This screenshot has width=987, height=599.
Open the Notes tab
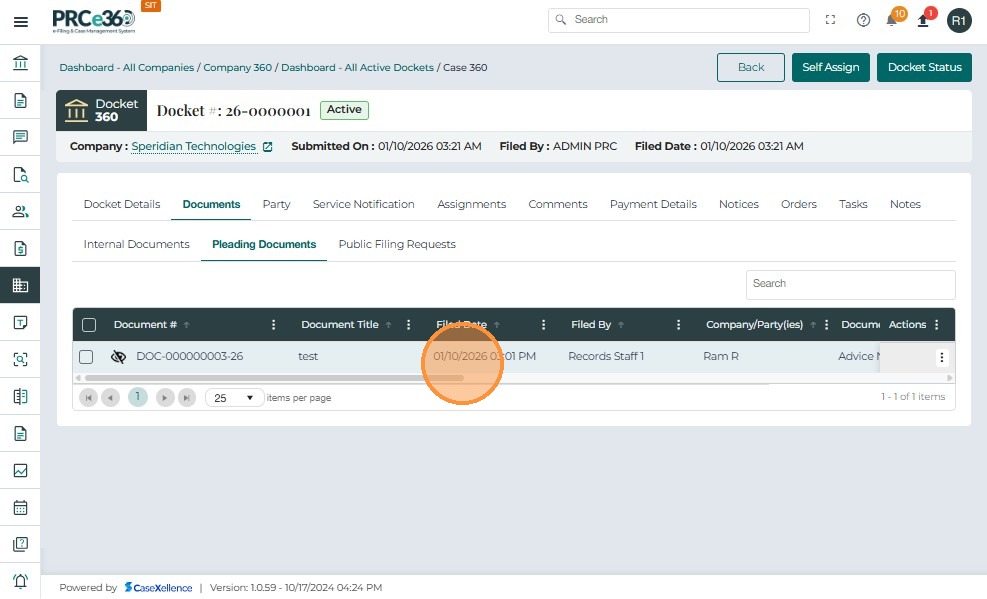pyautogui.click(x=905, y=204)
